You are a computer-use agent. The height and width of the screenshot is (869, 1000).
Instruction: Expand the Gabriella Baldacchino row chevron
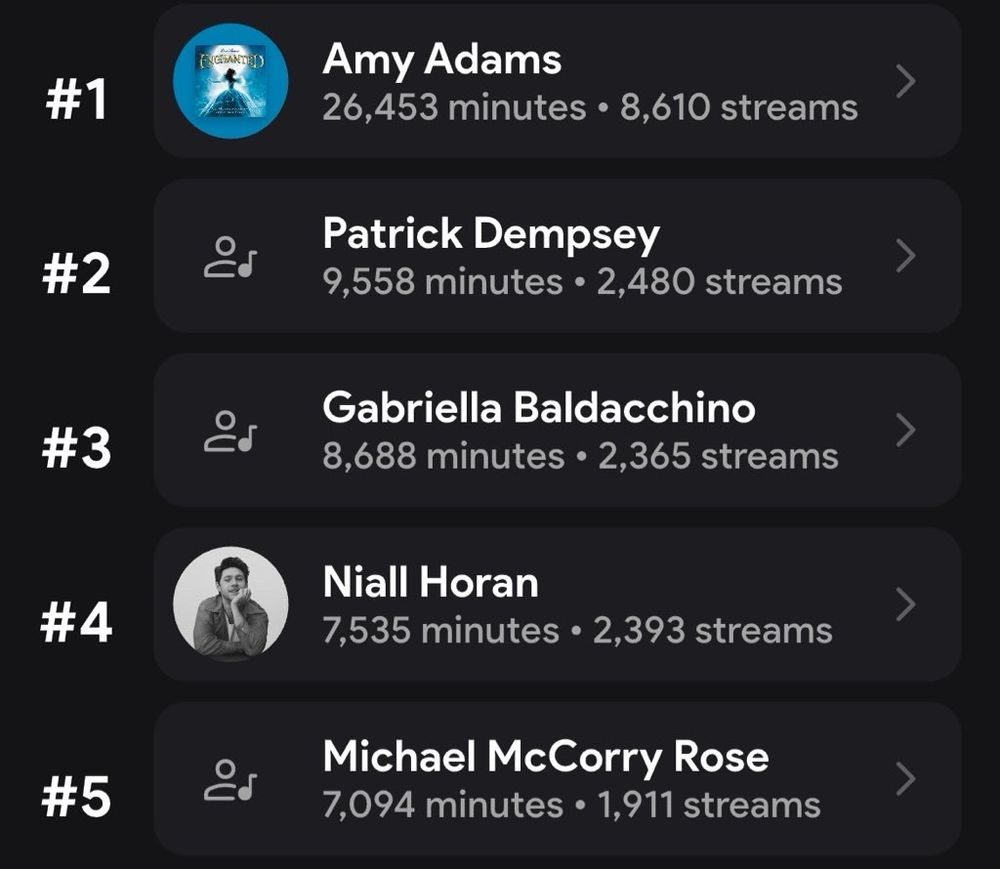click(906, 430)
